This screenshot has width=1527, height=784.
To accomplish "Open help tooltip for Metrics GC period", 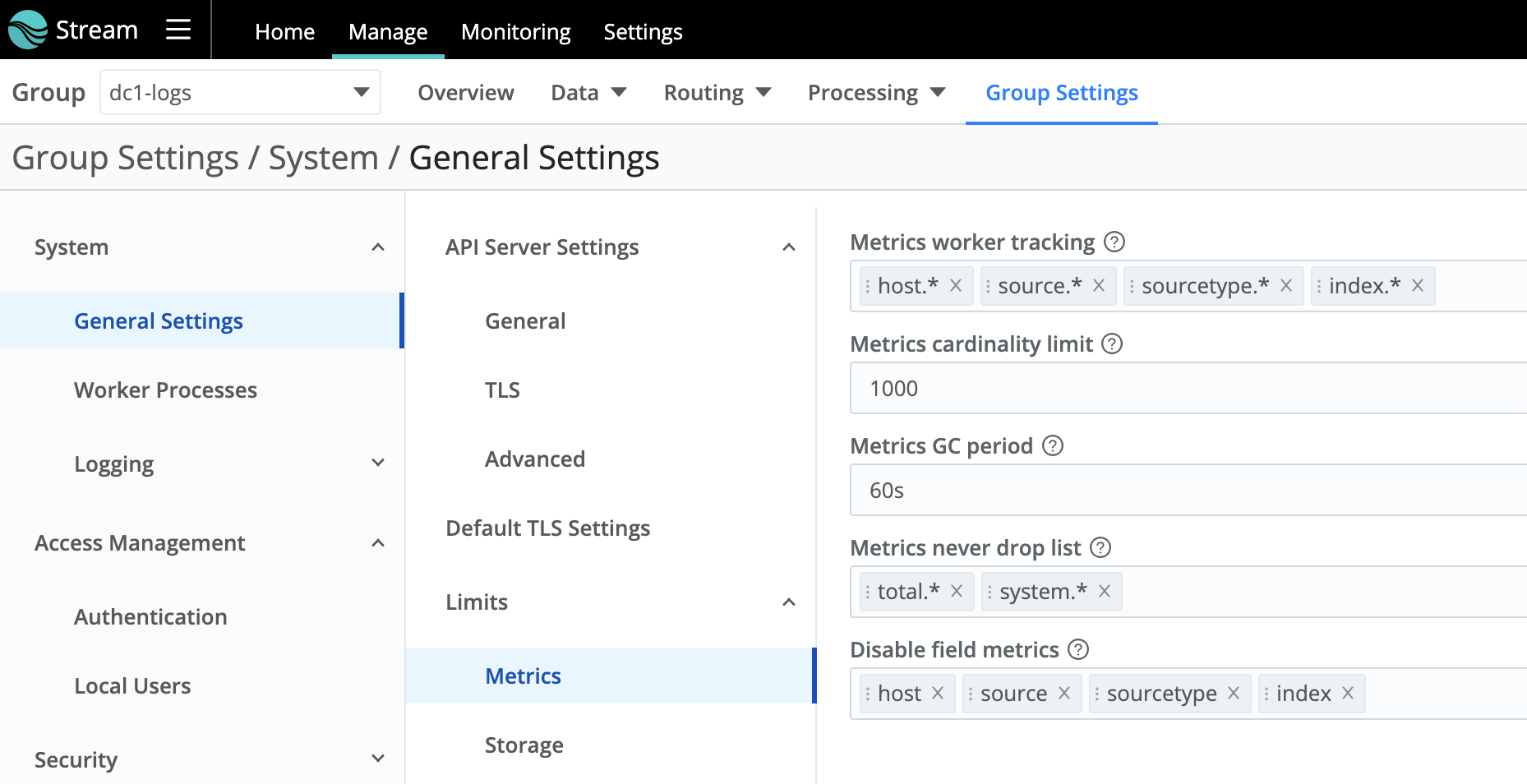I will (1053, 445).
